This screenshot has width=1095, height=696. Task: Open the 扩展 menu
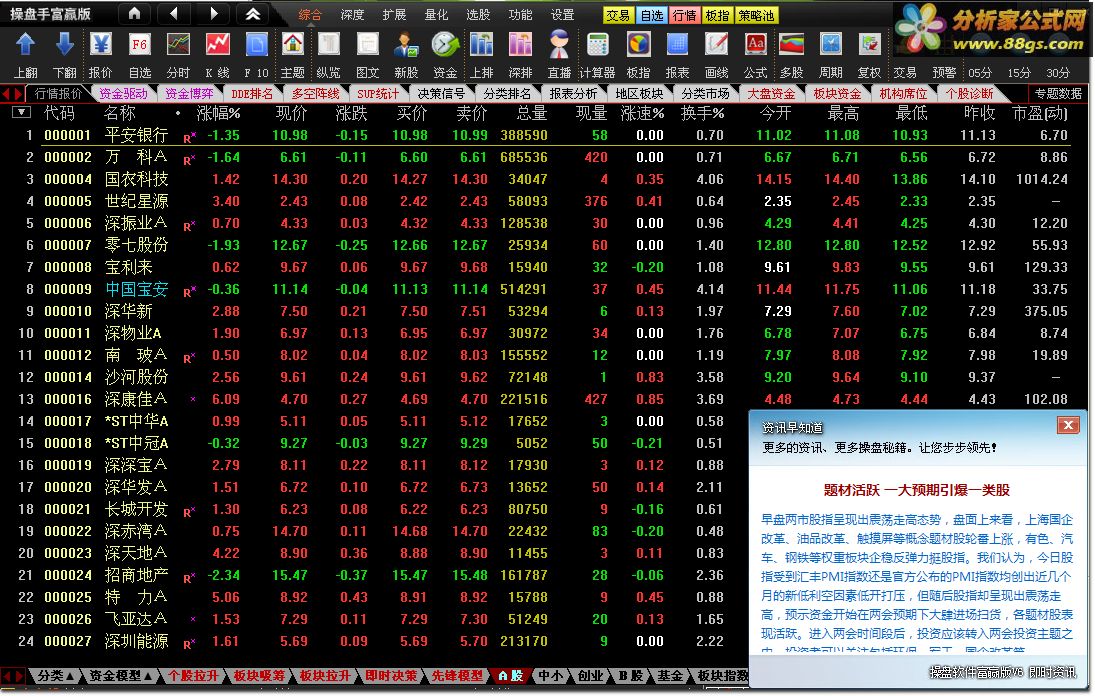395,15
